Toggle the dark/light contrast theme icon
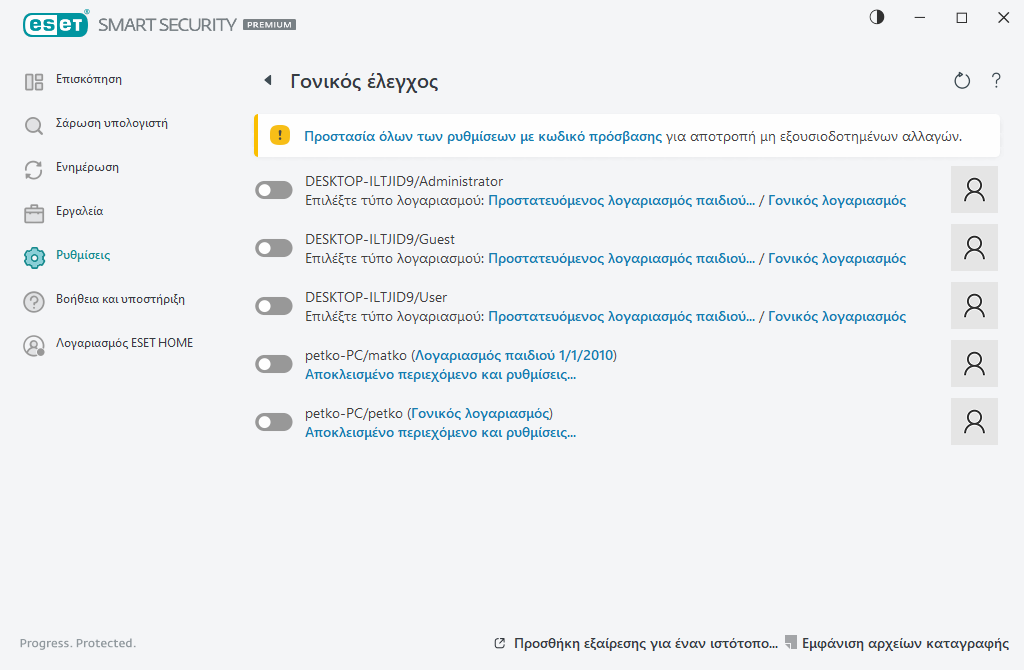Viewport: 1024px width, 670px height. click(x=877, y=18)
